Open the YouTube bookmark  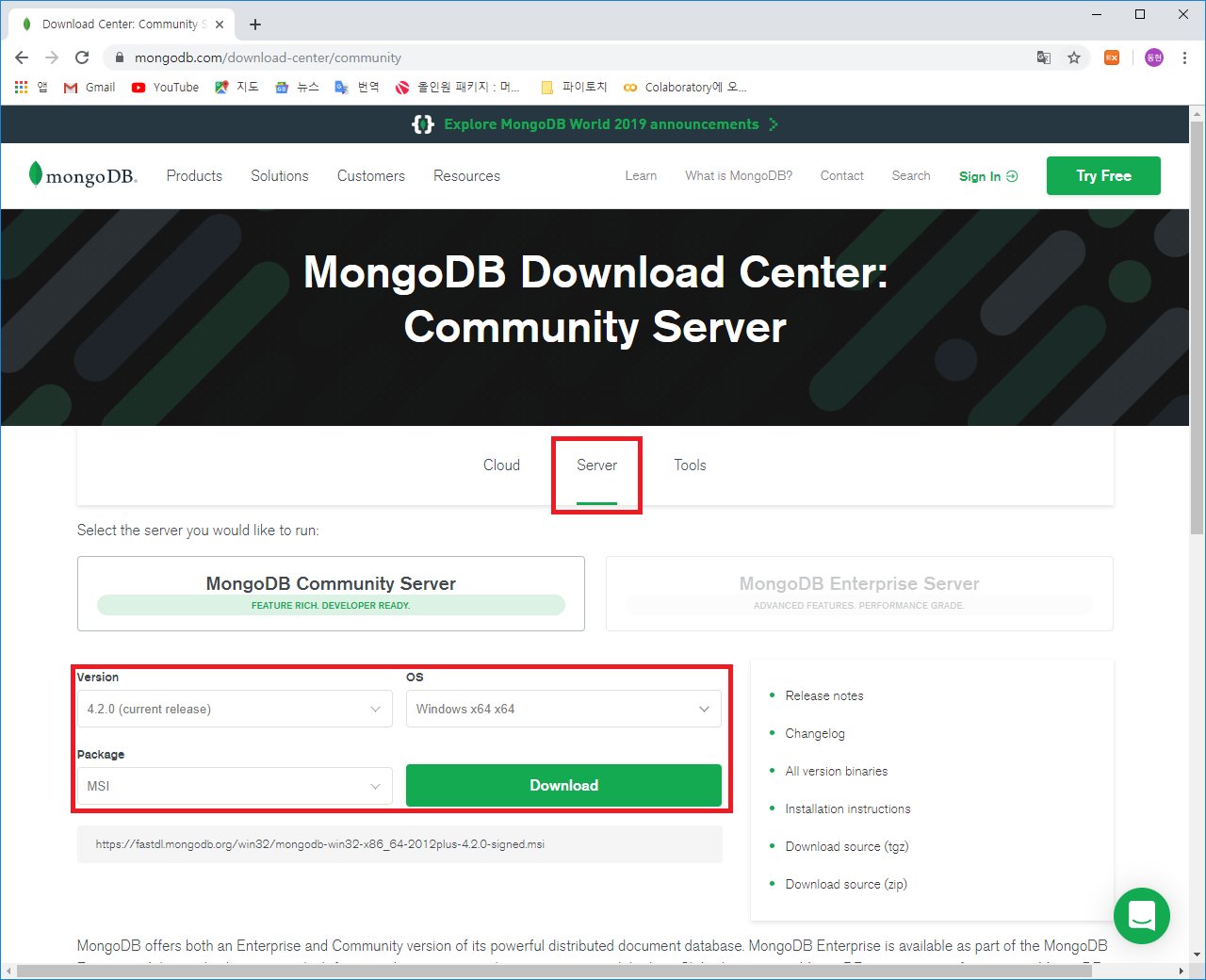165,87
